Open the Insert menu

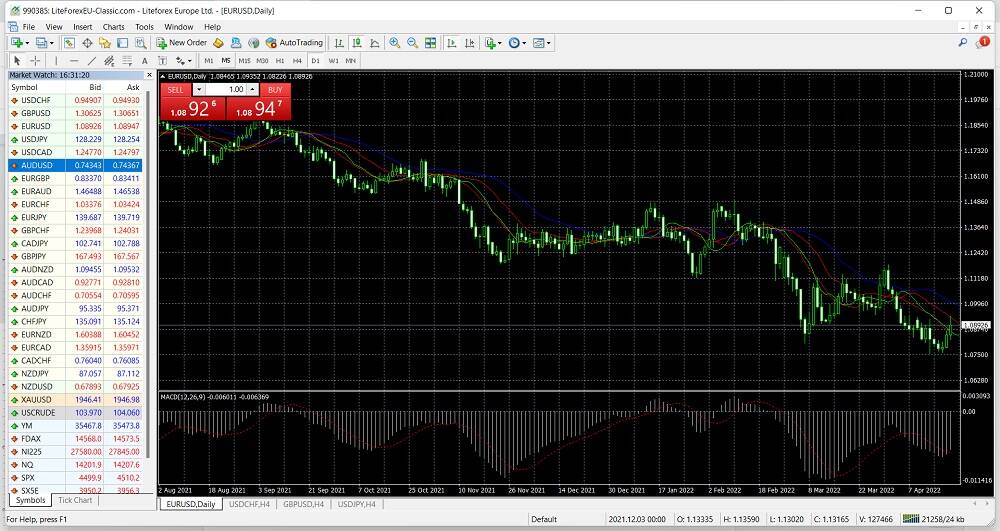coord(82,27)
